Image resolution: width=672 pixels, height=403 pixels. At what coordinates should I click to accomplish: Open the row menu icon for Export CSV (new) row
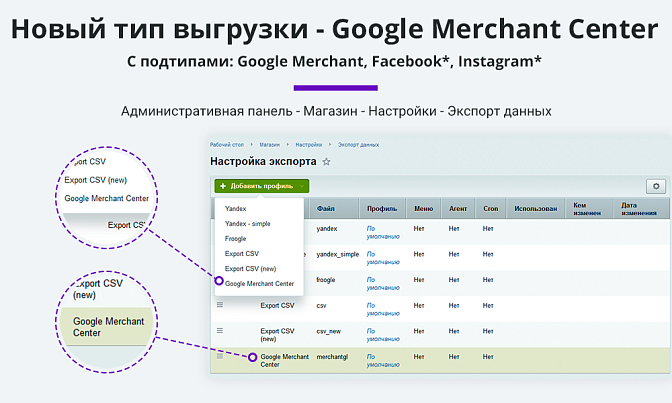[x=220, y=331]
